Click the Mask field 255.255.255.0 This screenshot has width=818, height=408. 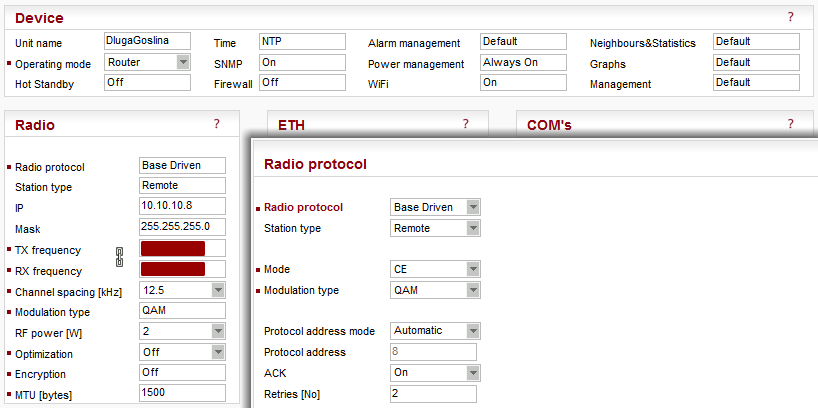click(x=183, y=227)
